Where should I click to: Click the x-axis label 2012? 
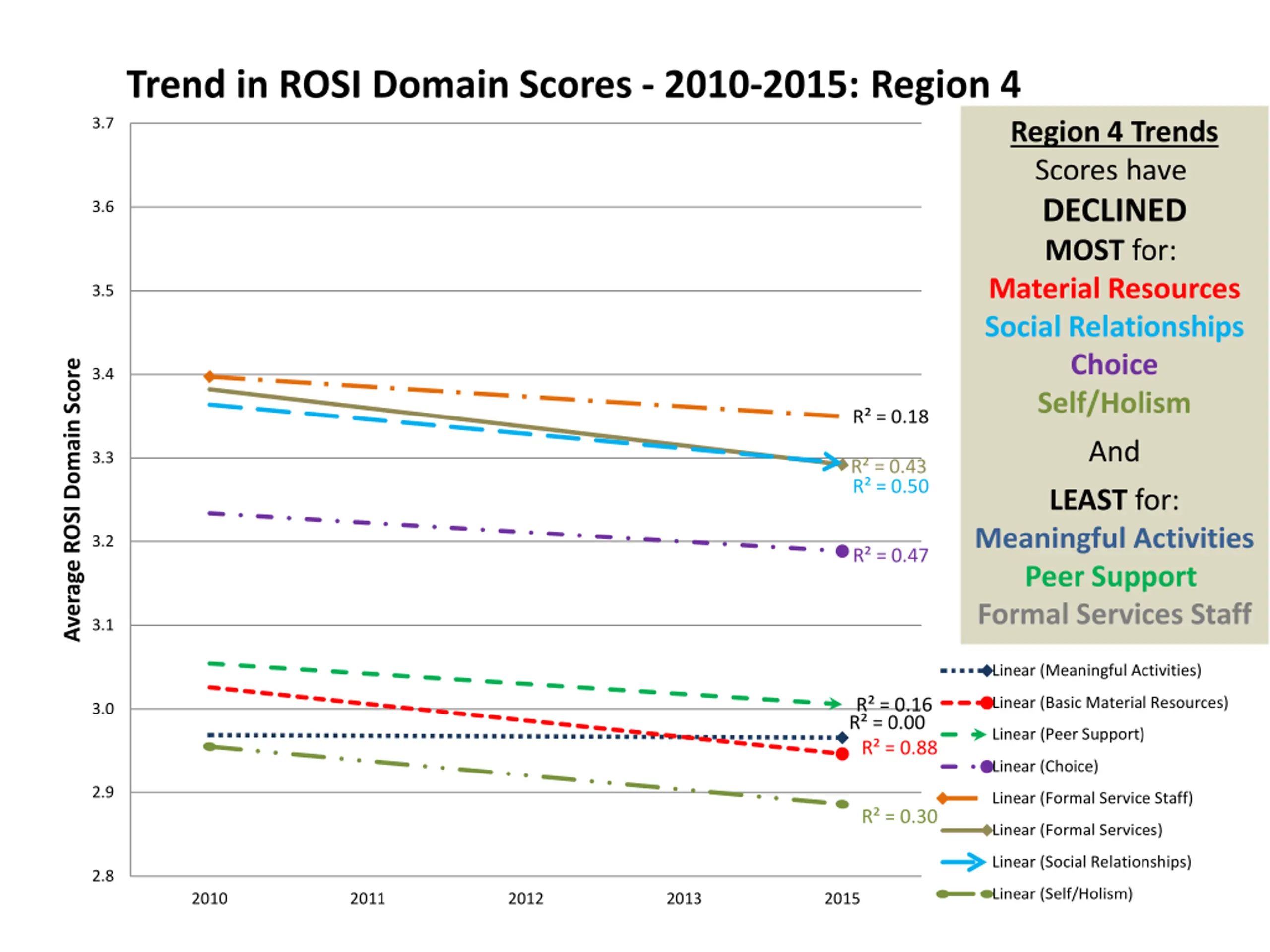526,898
